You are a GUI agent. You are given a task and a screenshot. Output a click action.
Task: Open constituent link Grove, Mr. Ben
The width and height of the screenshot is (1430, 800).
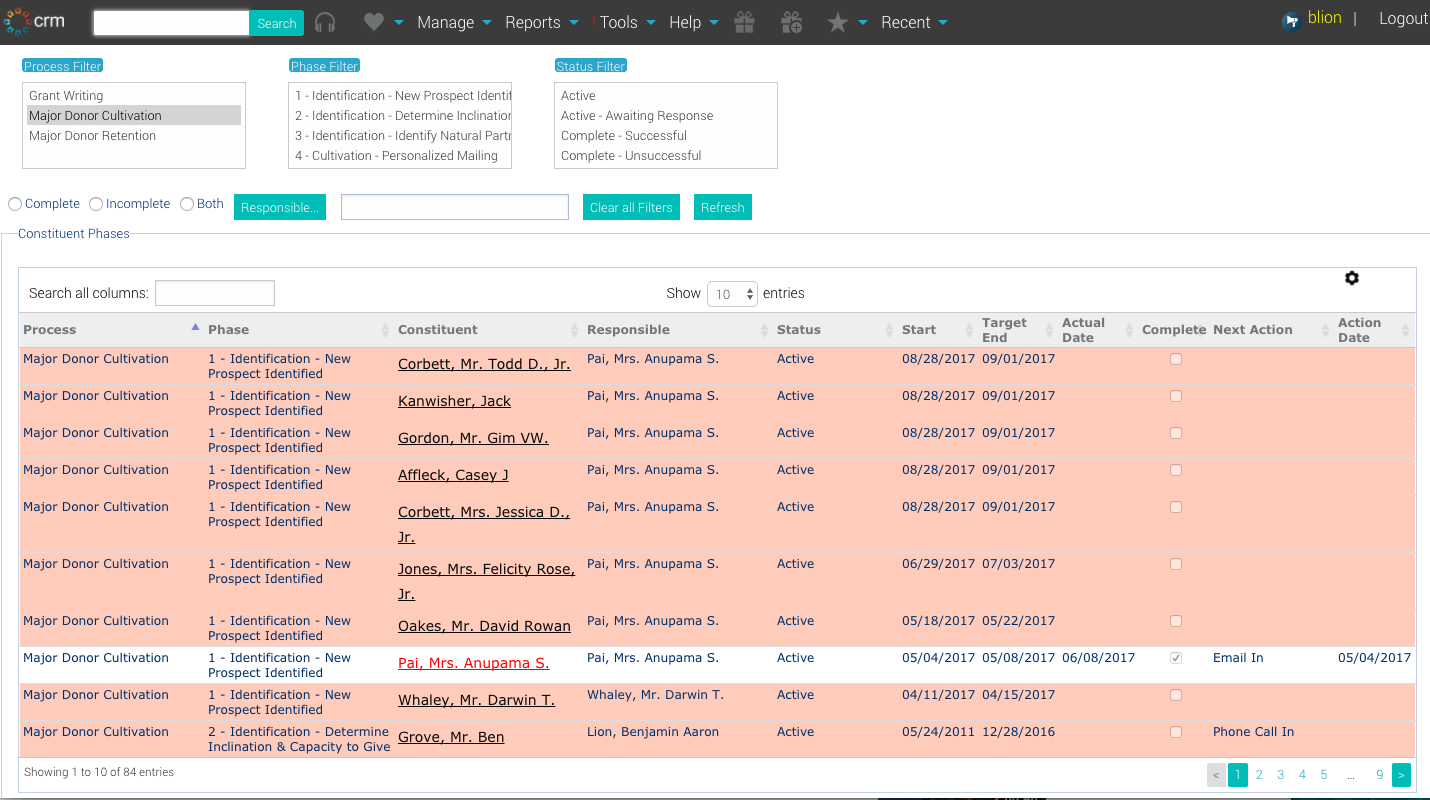(x=451, y=737)
